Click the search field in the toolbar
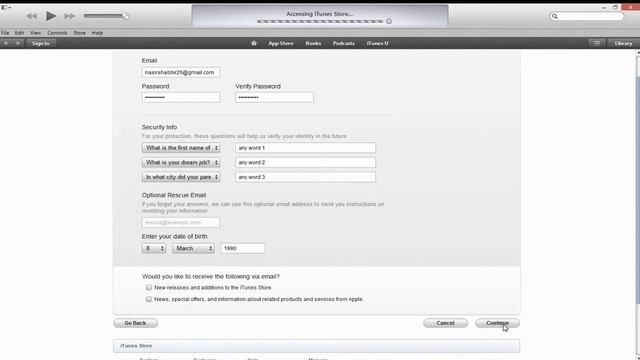The width and height of the screenshot is (640, 360). (x=587, y=16)
